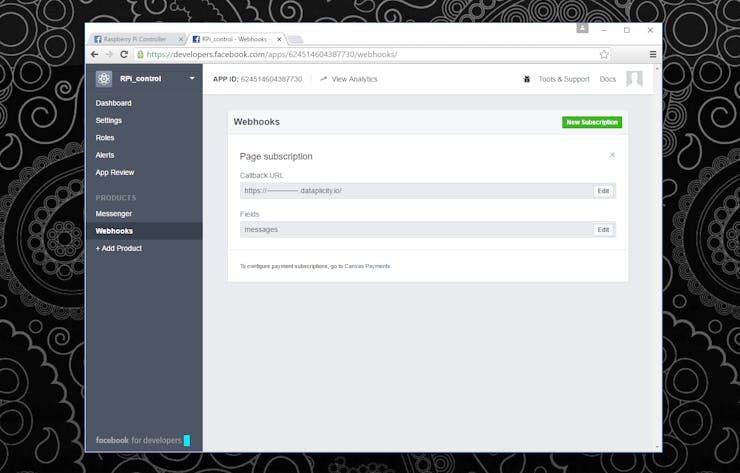Open the Docs link
The width and height of the screenshot is (740, 473).
607,79
